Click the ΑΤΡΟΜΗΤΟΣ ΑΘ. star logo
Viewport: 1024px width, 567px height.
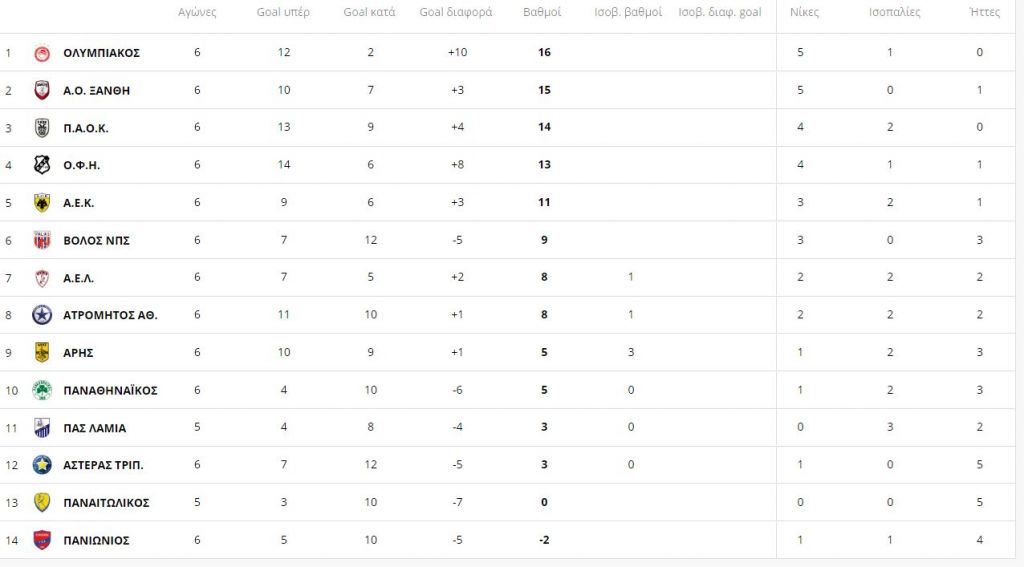pyautogui.click(x=42, y=315)
